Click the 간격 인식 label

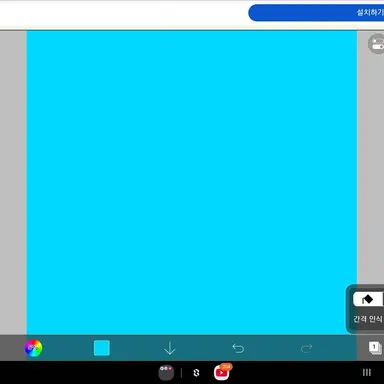click(x=368, y=319)
